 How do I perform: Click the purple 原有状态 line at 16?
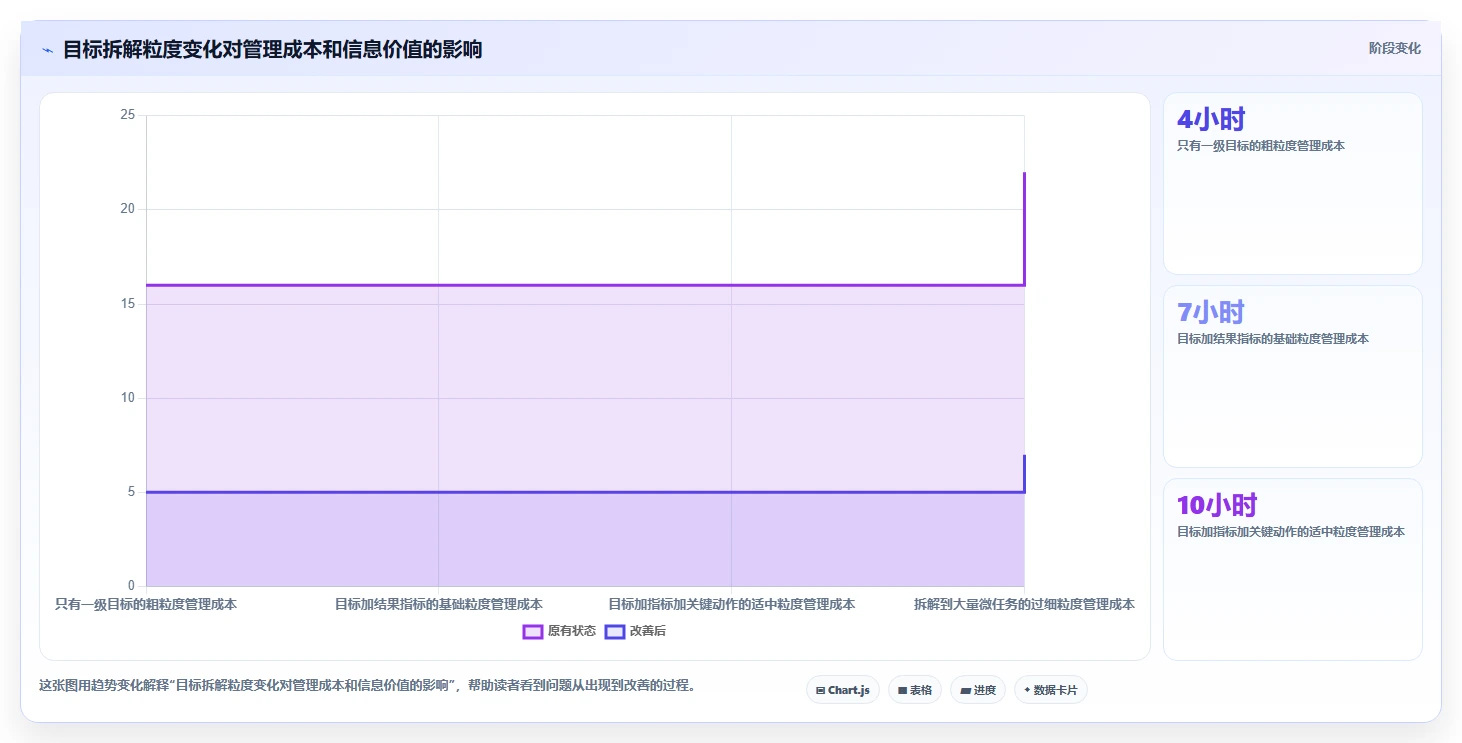(x=585, y=285)
